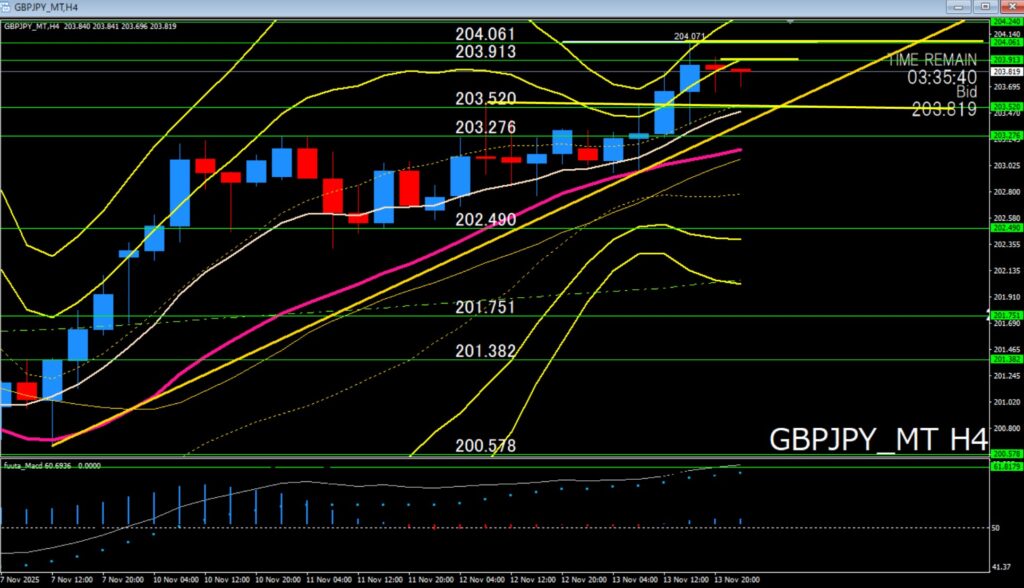Viewport: 1024px width, 588px height.
Task: Click the current price tag 203.819 on price axis
Action: (1005, 72)
